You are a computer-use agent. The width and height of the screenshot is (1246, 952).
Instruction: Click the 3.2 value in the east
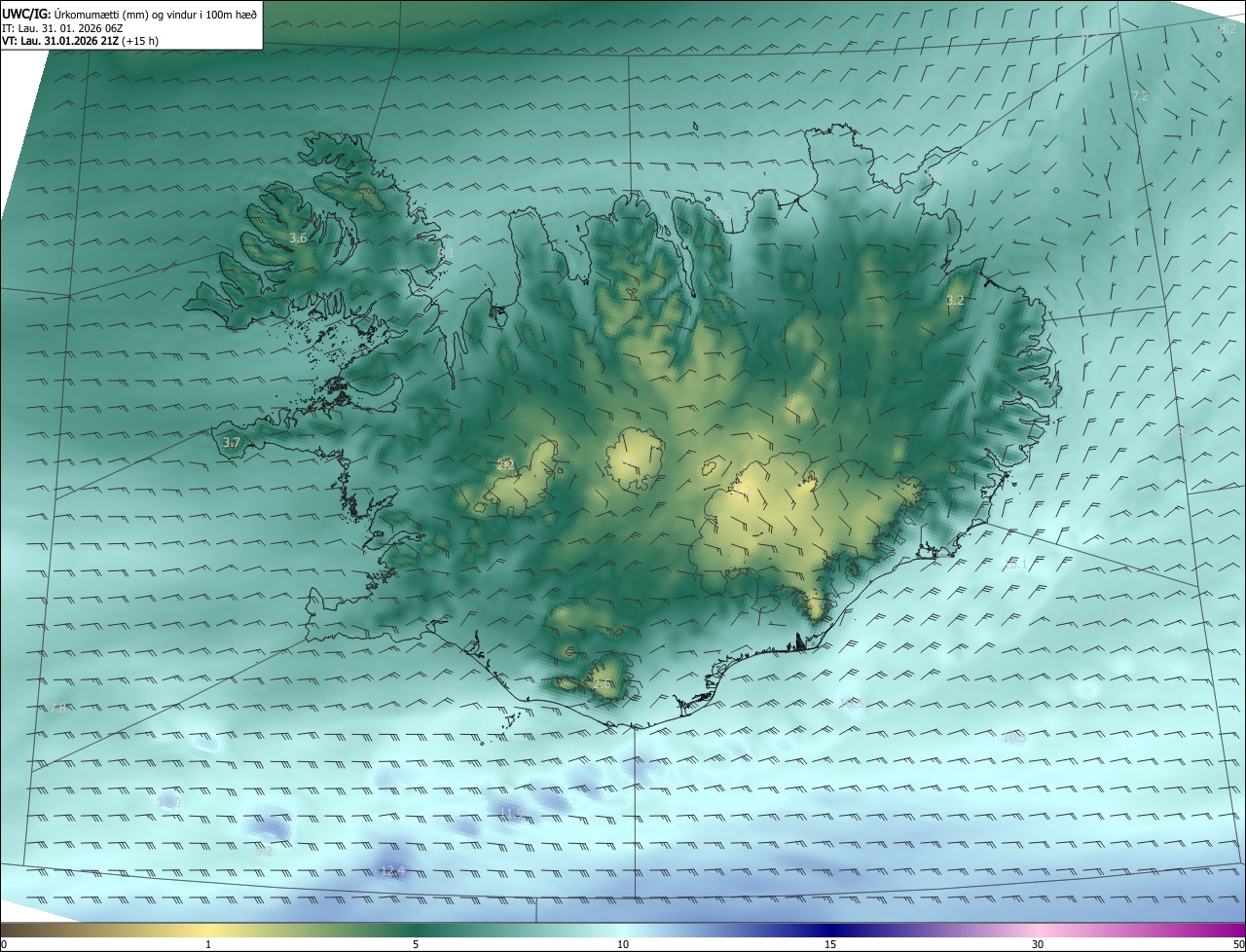(x=955, y=300)
